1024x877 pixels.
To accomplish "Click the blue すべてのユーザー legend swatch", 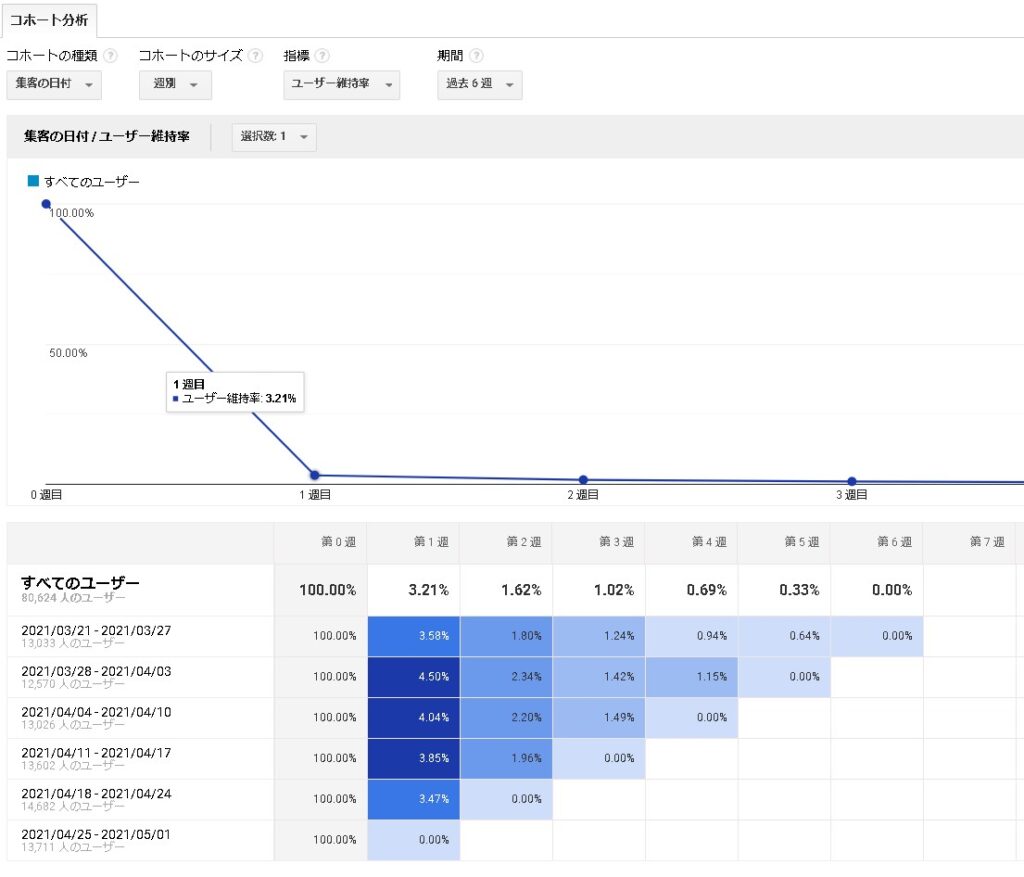I will coord(33,181).
